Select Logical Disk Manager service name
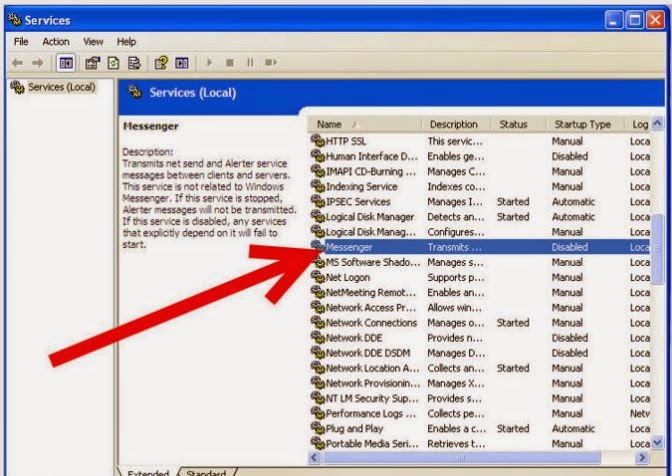Viewport: 672px width, 476px height. (370, 217)
